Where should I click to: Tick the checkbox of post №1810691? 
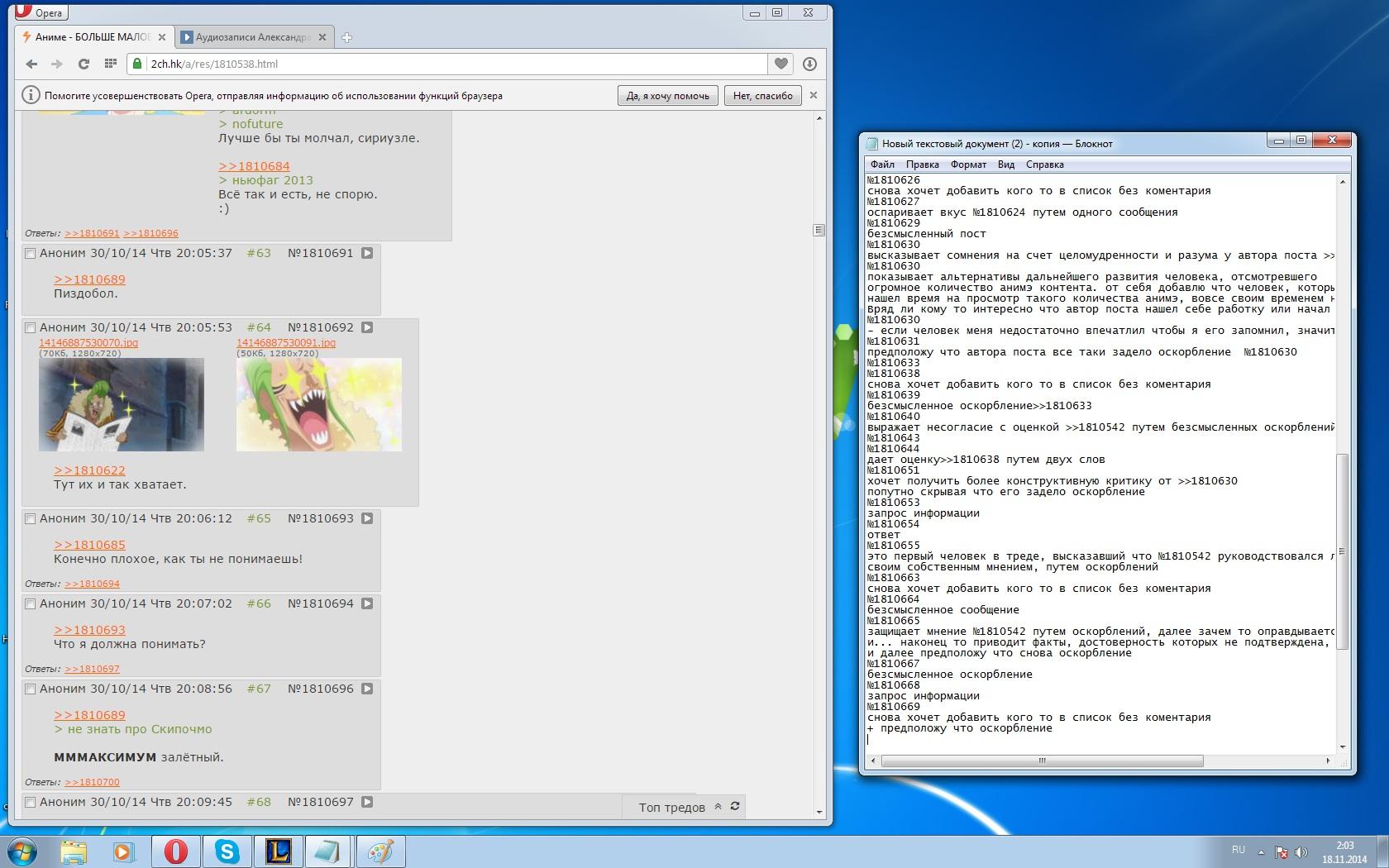pos(31,254)
